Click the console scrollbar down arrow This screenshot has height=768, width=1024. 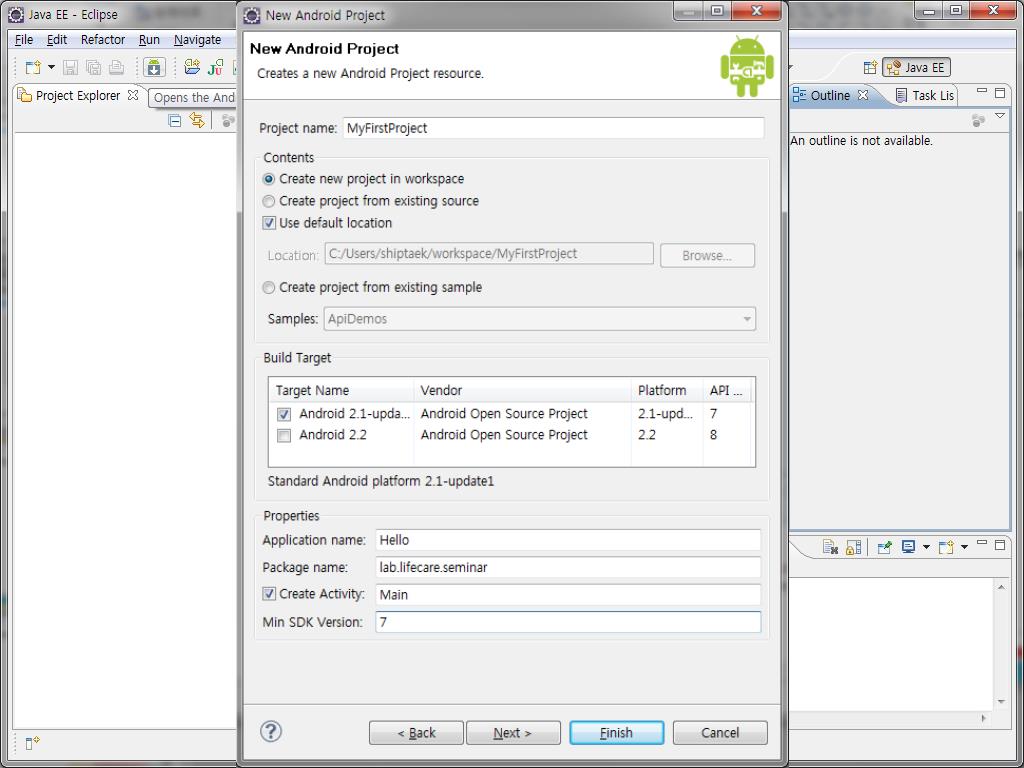pyautogui.click(x=1001, y=702)
